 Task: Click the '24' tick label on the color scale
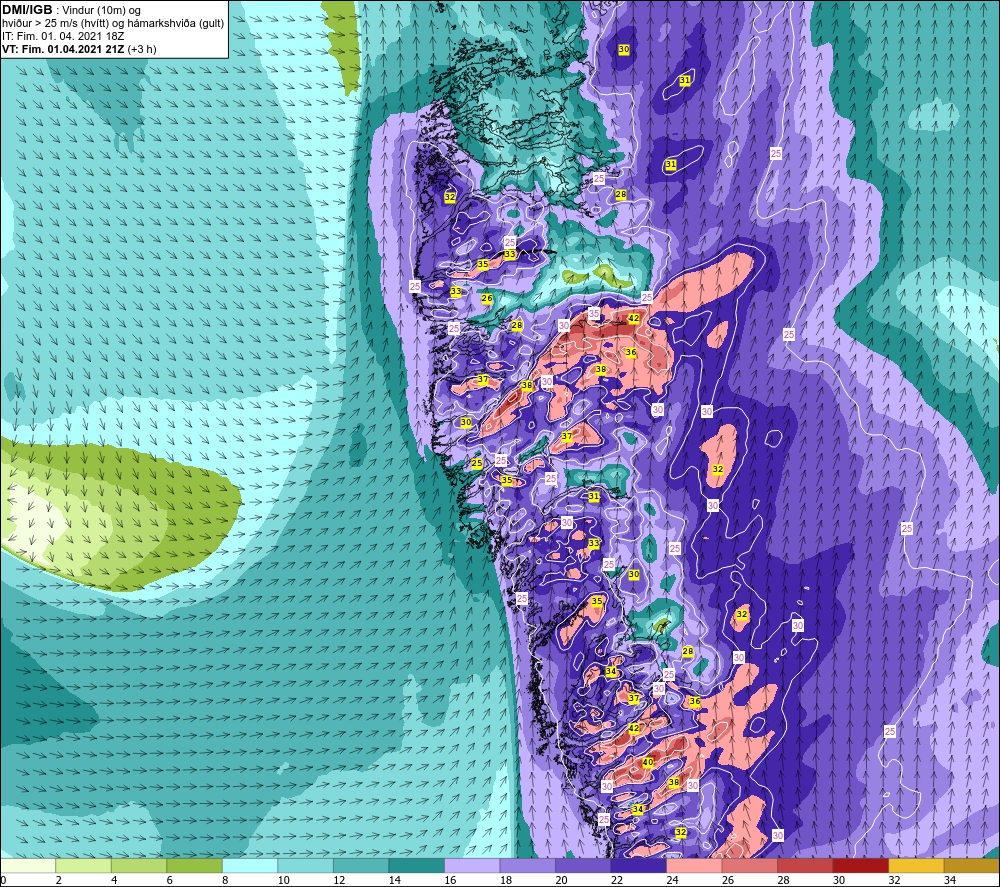[672, 880]
